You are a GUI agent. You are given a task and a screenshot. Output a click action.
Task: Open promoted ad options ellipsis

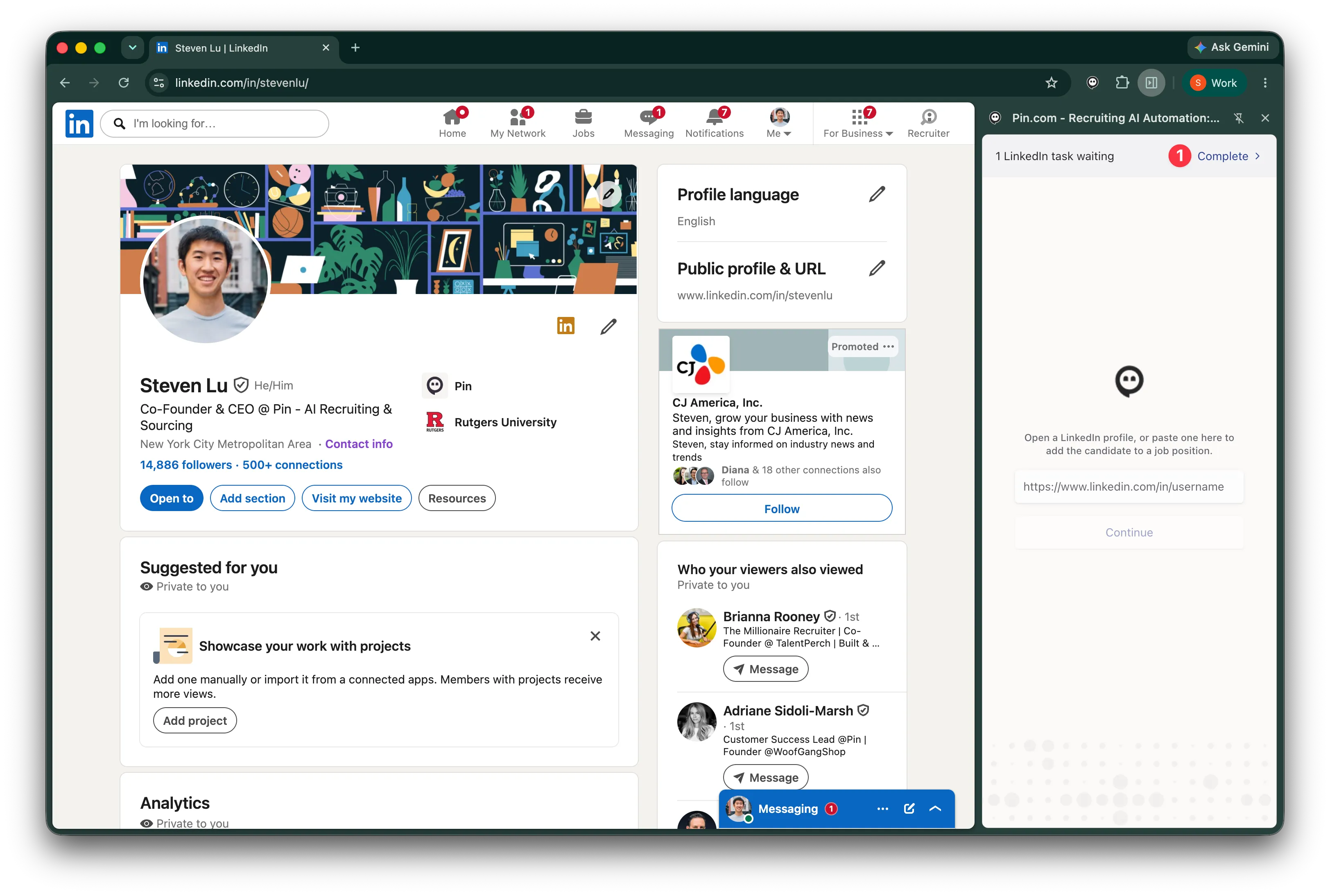(889, 346)
